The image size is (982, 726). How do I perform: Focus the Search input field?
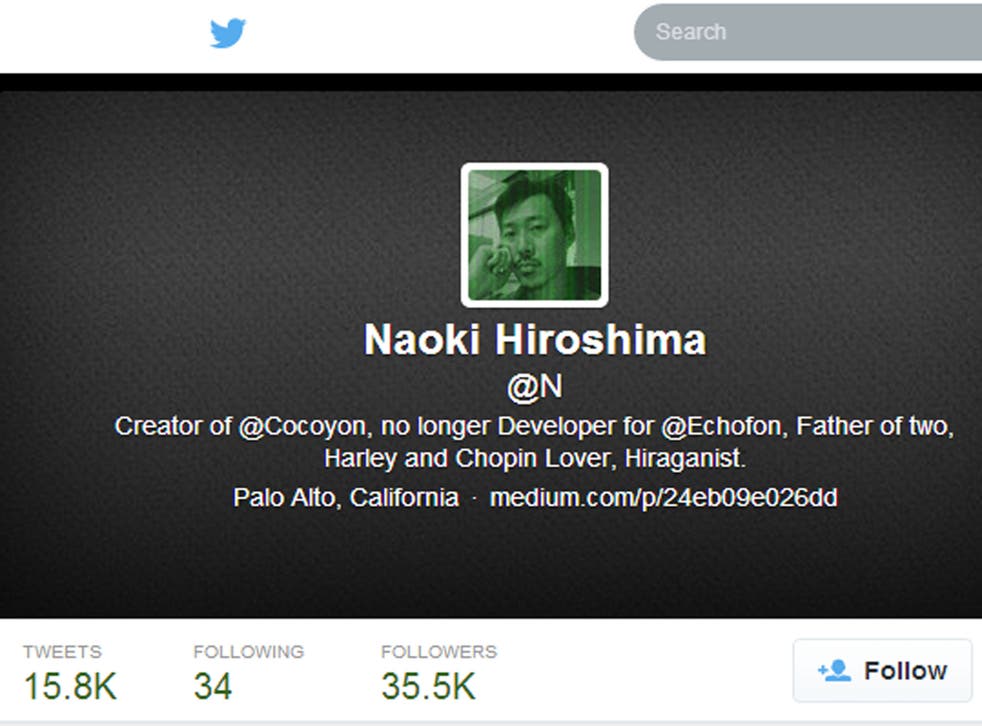tap(808, 32)
